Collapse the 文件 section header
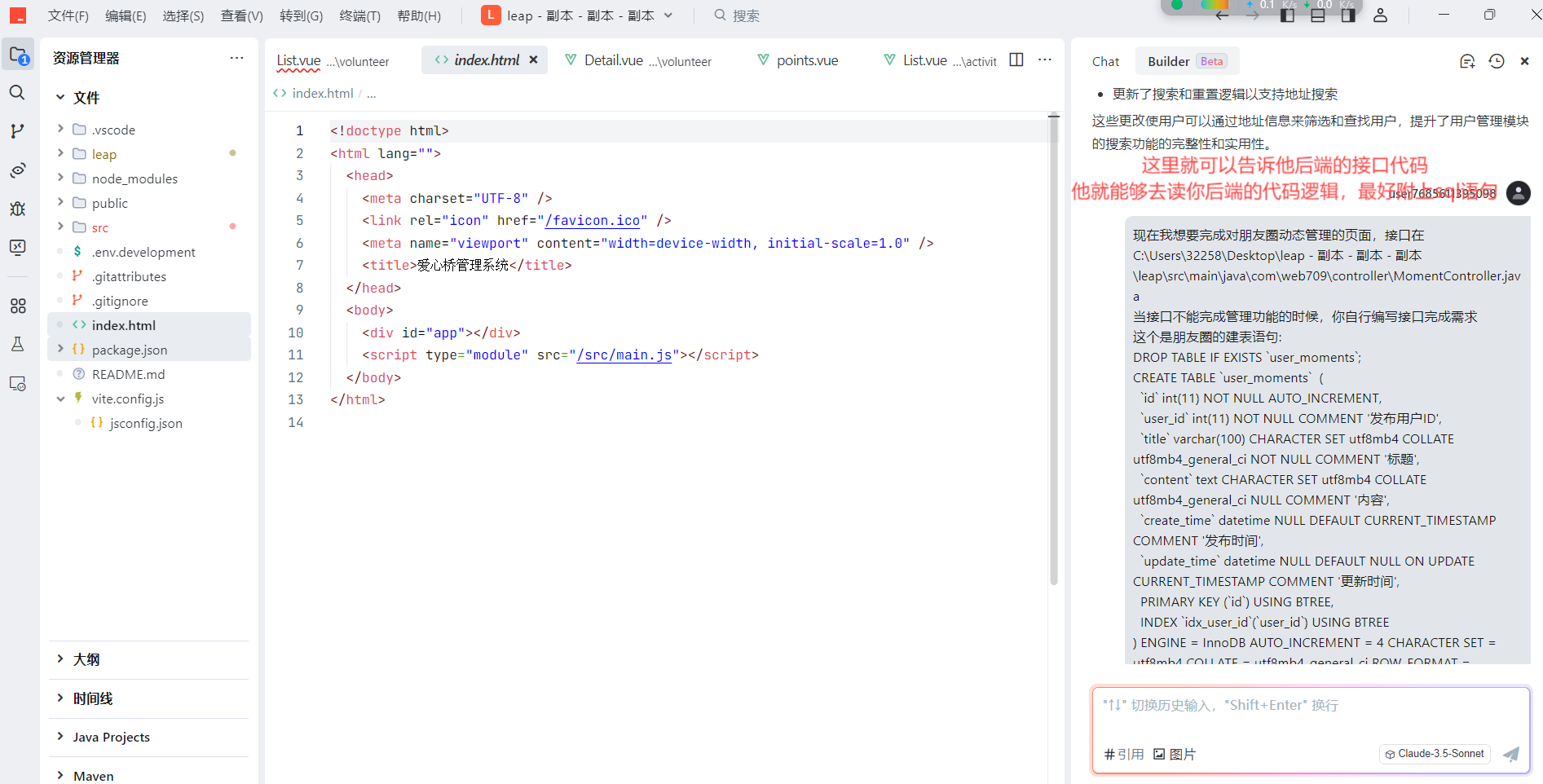This screenshot has width=1543, height=784. click(60, 97)
